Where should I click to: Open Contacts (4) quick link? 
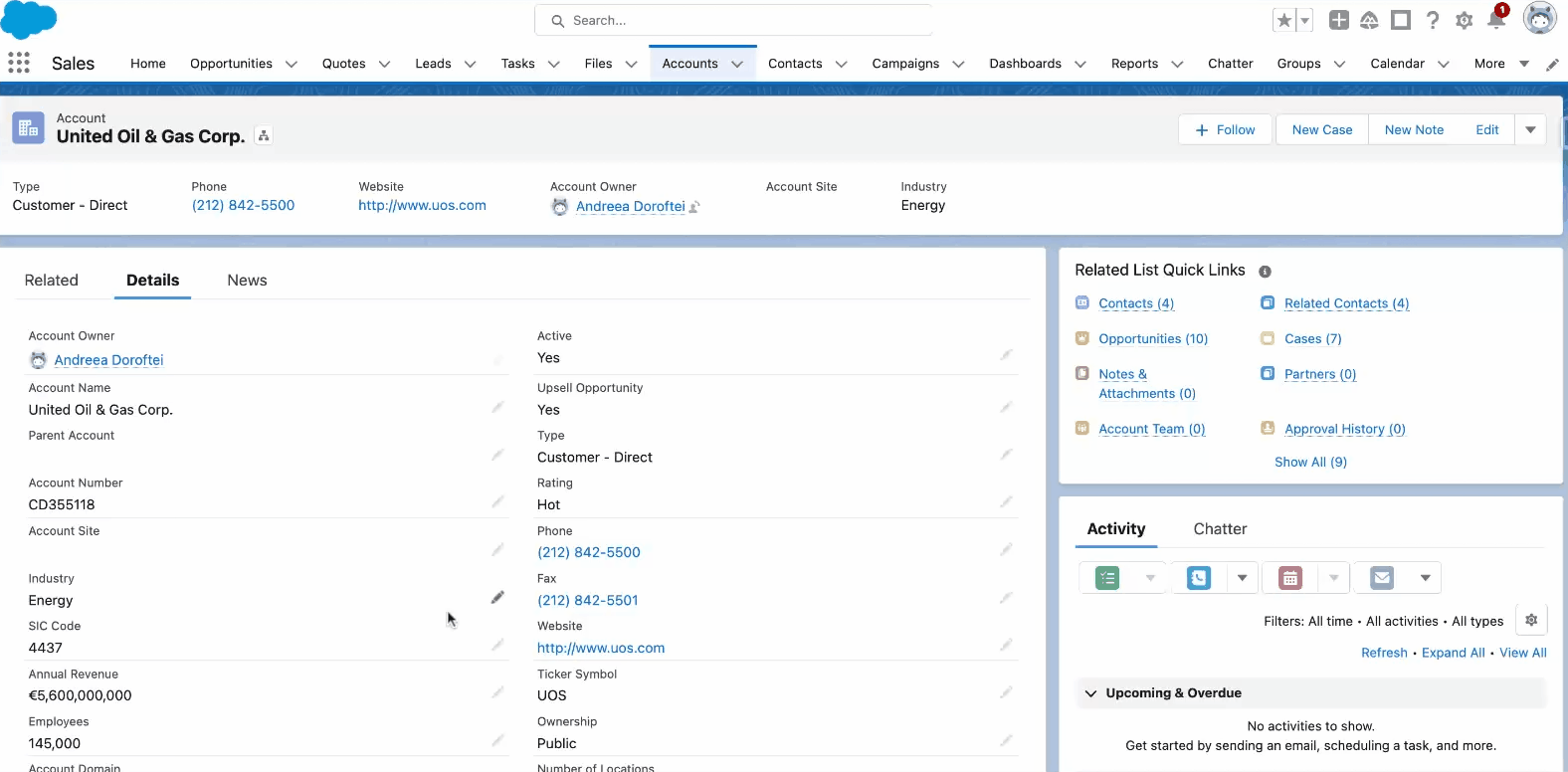click(1136, 303)
